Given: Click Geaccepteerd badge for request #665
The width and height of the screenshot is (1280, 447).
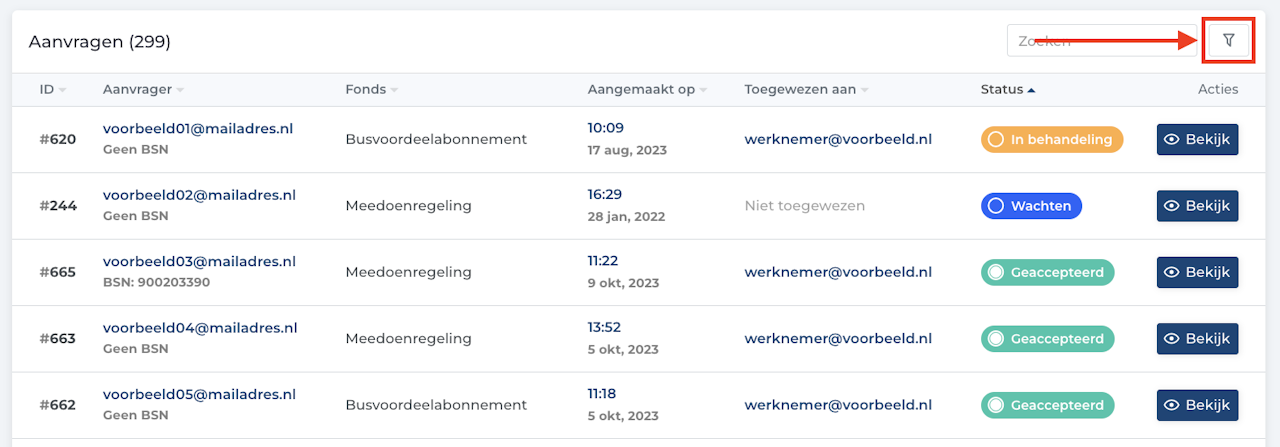Looking at the screenshot, I should pyautogui.click(x=1047, y=272).
